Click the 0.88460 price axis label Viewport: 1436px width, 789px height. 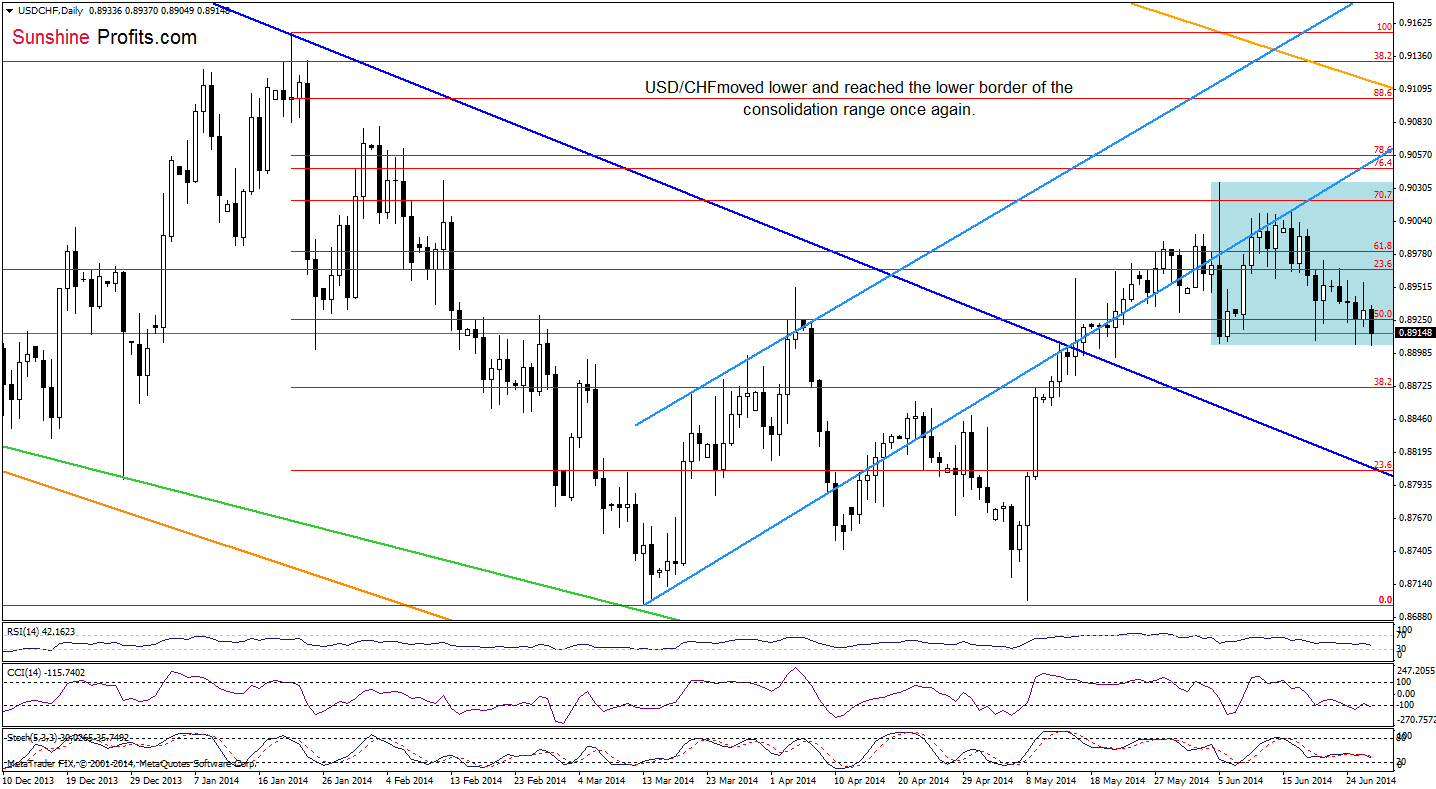click(x=1415, y=419)
